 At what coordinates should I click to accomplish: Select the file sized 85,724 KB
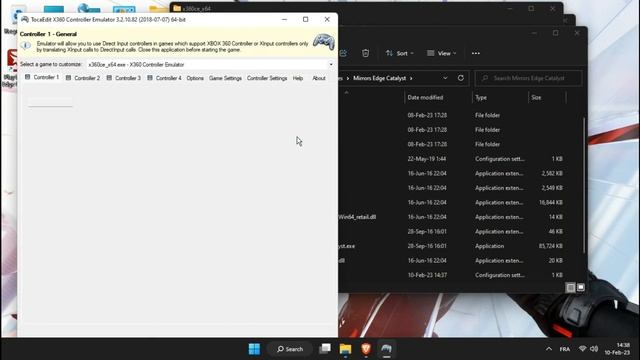452,246
